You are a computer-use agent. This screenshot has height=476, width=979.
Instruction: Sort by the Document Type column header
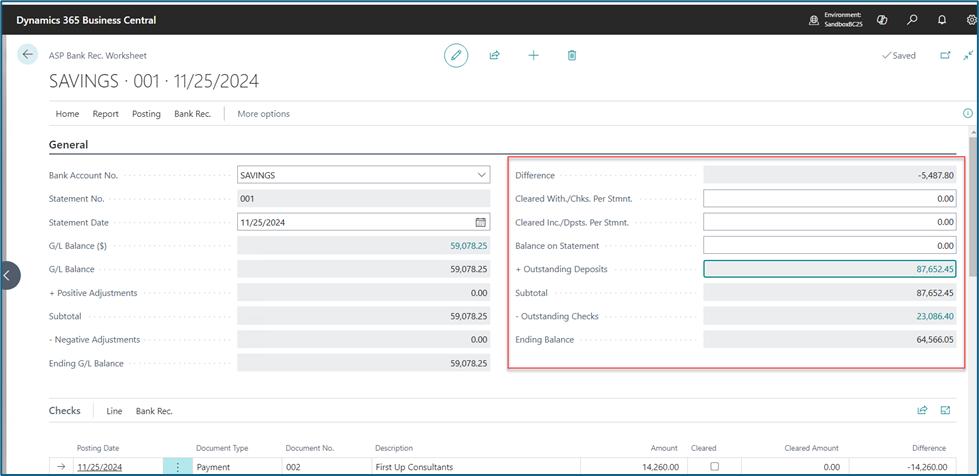click(222, 448)
